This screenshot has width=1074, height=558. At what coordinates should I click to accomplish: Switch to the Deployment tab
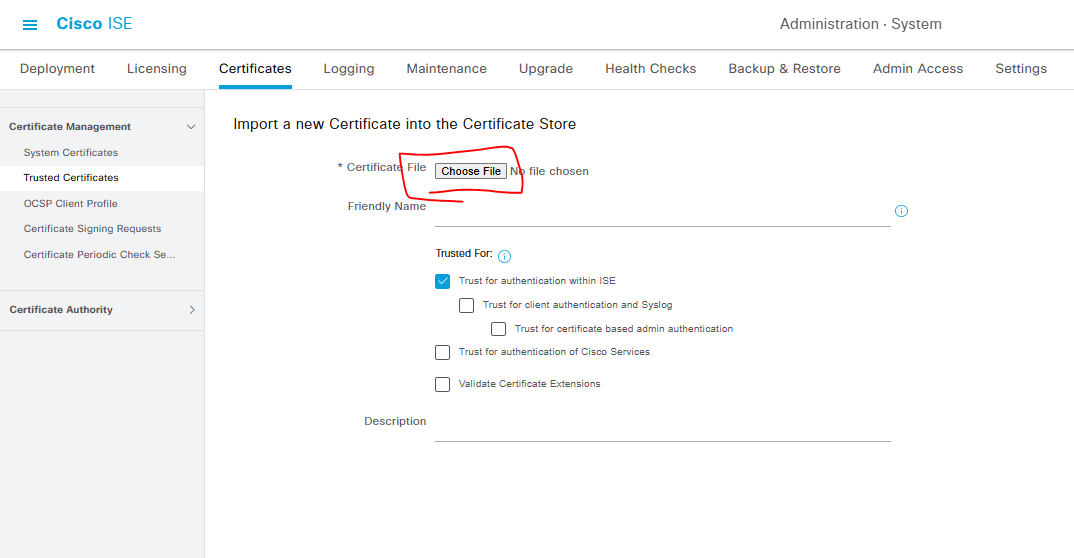[58, 68]
